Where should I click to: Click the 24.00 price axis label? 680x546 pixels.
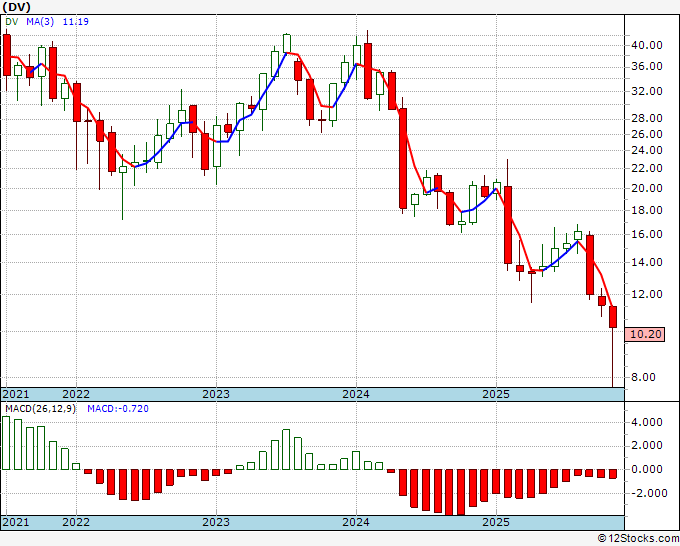(x=646, y=150)
